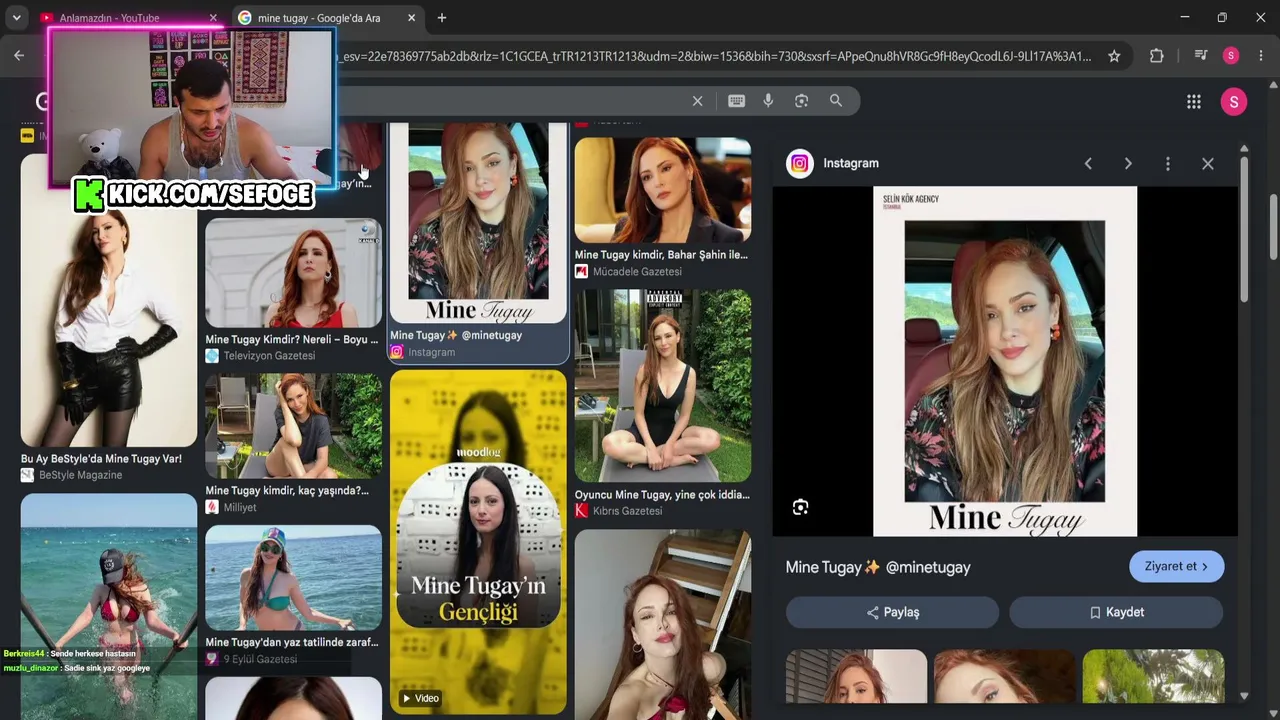Click the Instagram logo in preview panel
The width and height of the screenshot is (1280, 720).
(800, 164)
